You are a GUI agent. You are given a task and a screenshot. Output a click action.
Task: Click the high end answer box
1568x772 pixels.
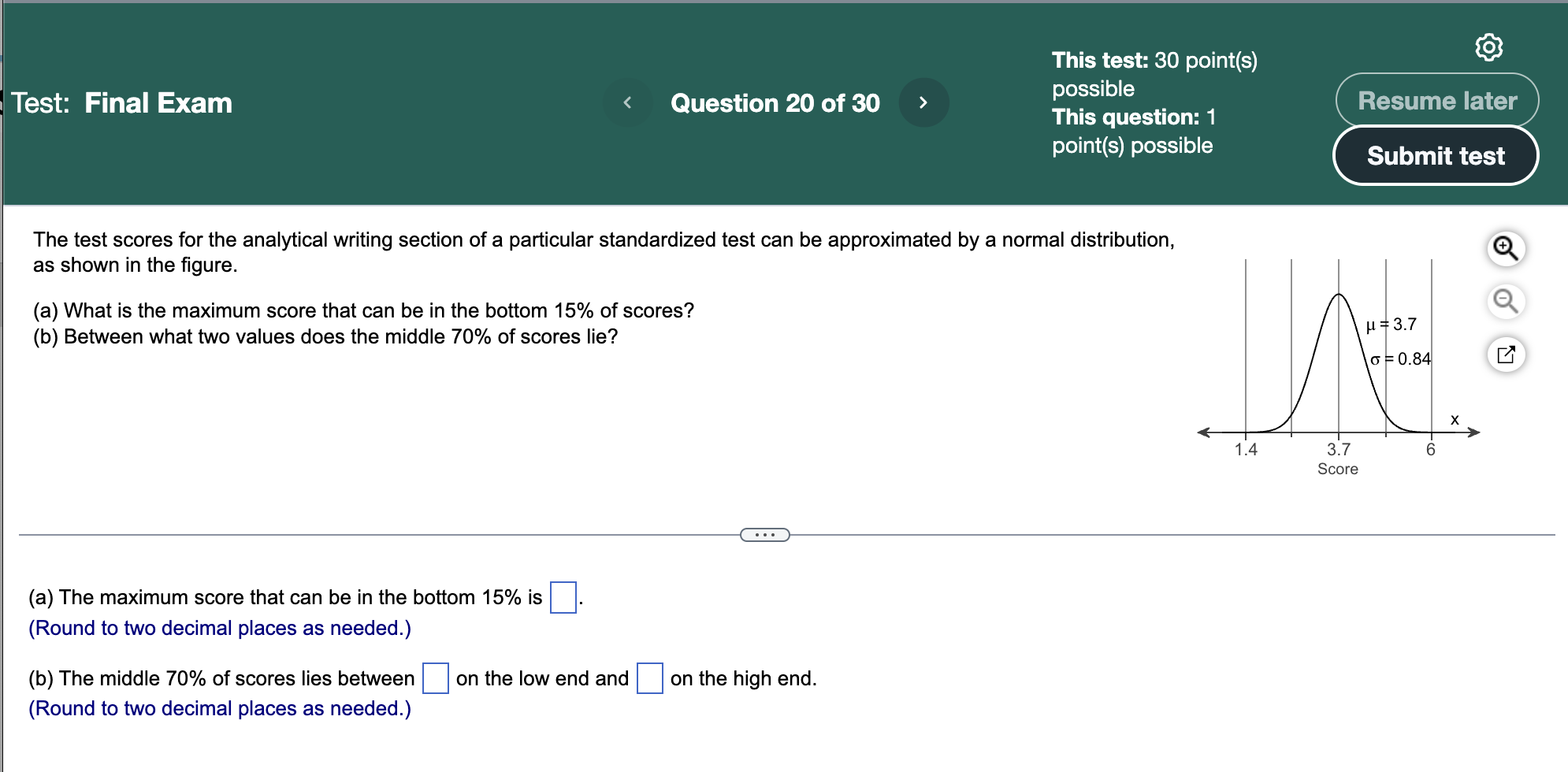[648, 677]
